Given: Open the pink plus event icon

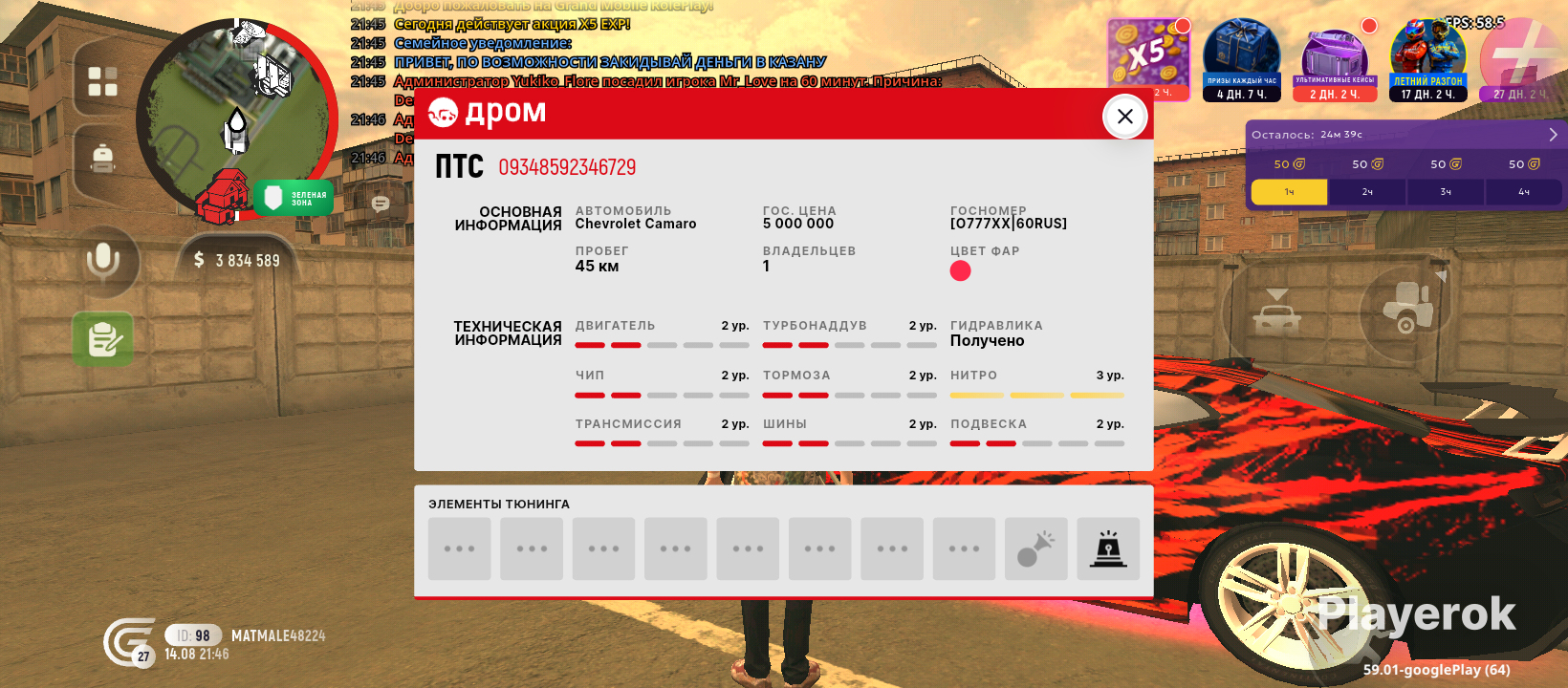Looking at the screenshot, I should pyautogui.click(x=1521, y=60).
